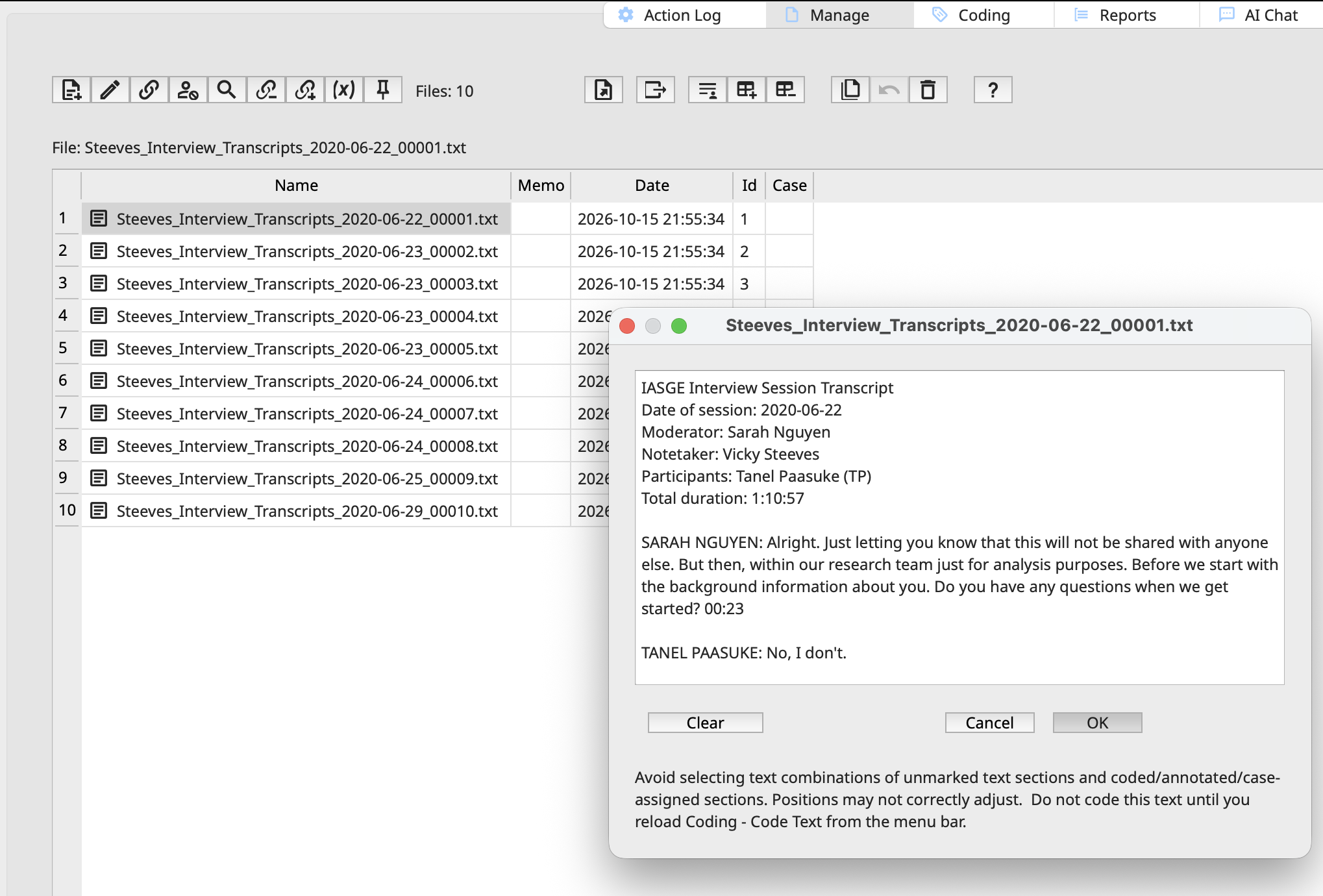This screenshot has width=1323, height=896.
Task: Click the Clear button in the dialog
Action: pyautogui.click(x=706, y=723)
